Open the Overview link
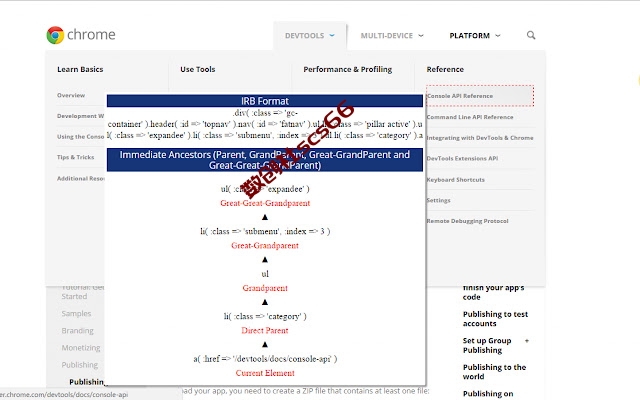 coord(71,95)
